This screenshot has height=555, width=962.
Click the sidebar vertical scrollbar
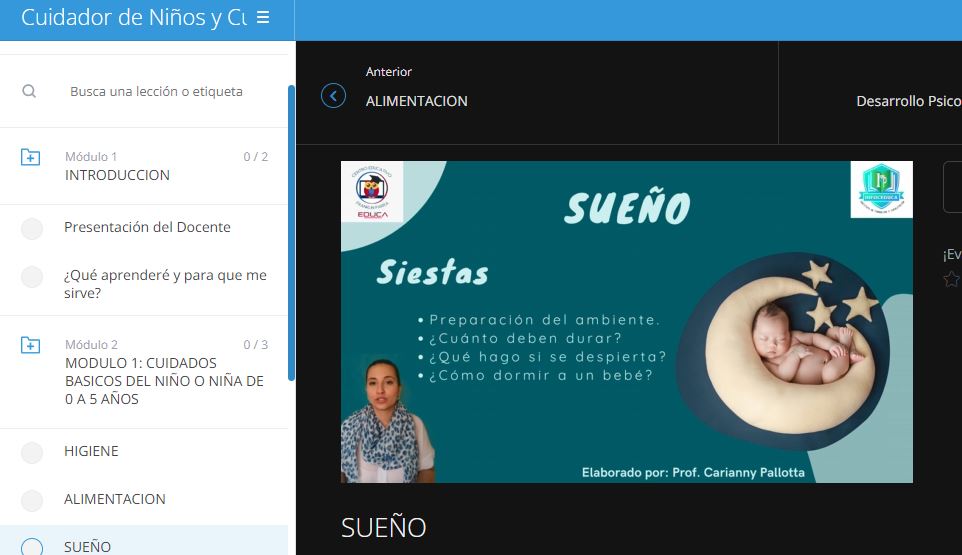[291, 230]
